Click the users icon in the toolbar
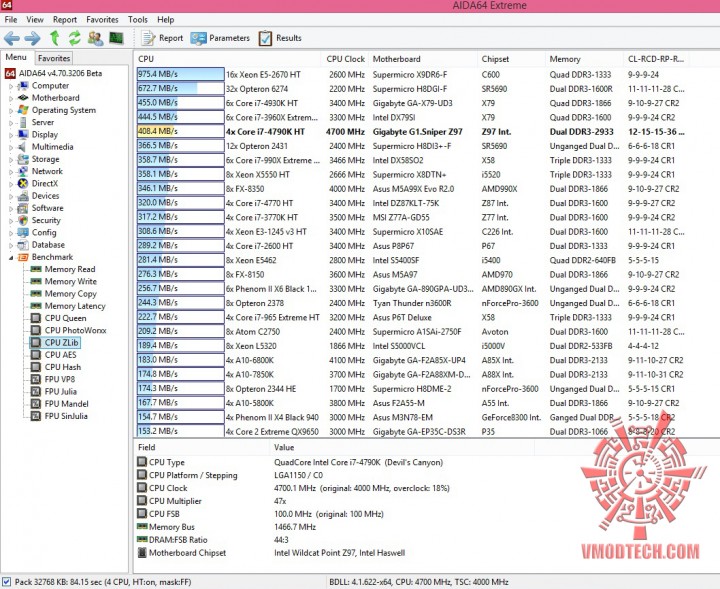The image size is (720, 589). 95,38
